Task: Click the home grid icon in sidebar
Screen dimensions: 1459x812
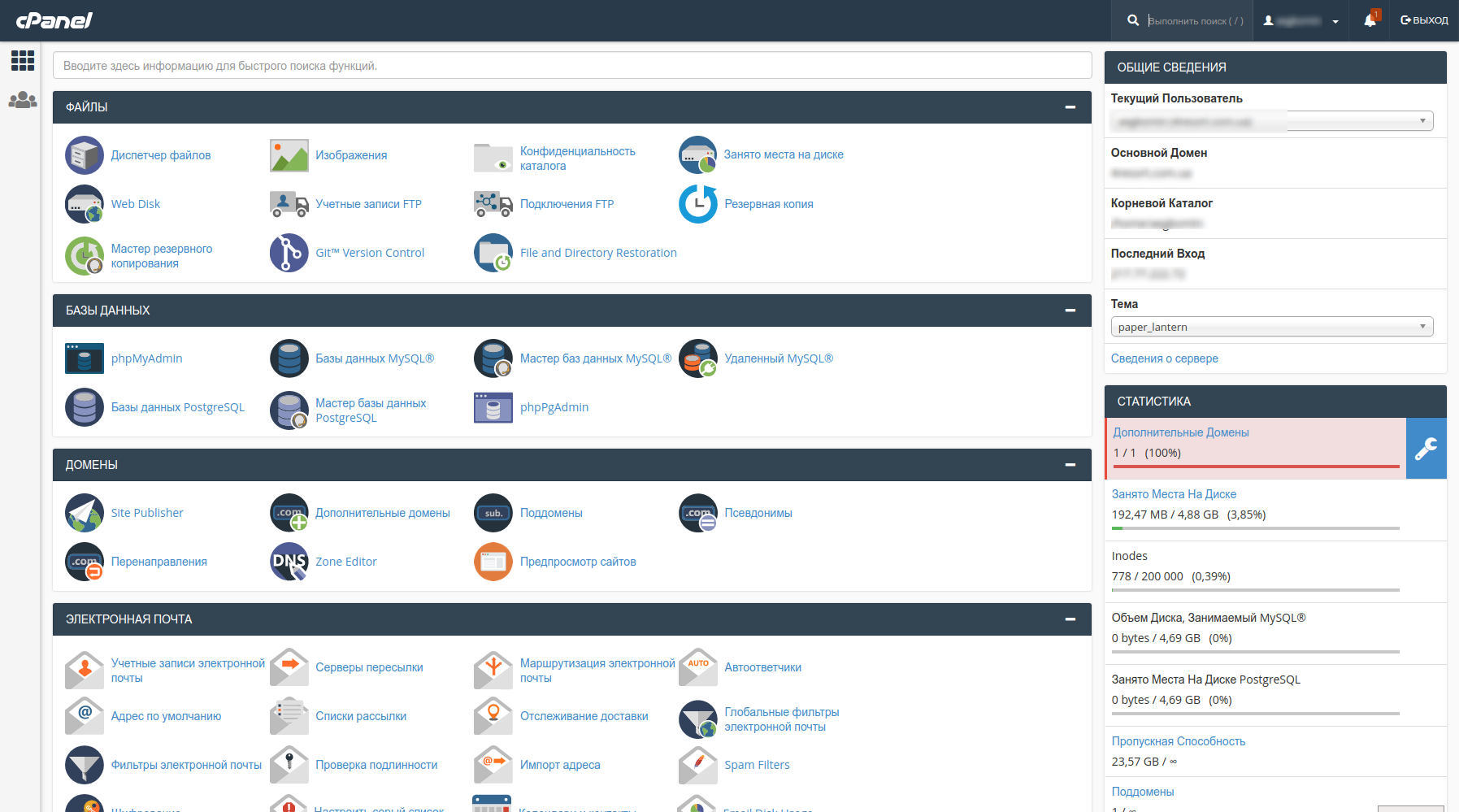Action: pyautogui.click(x=22, y=60)
